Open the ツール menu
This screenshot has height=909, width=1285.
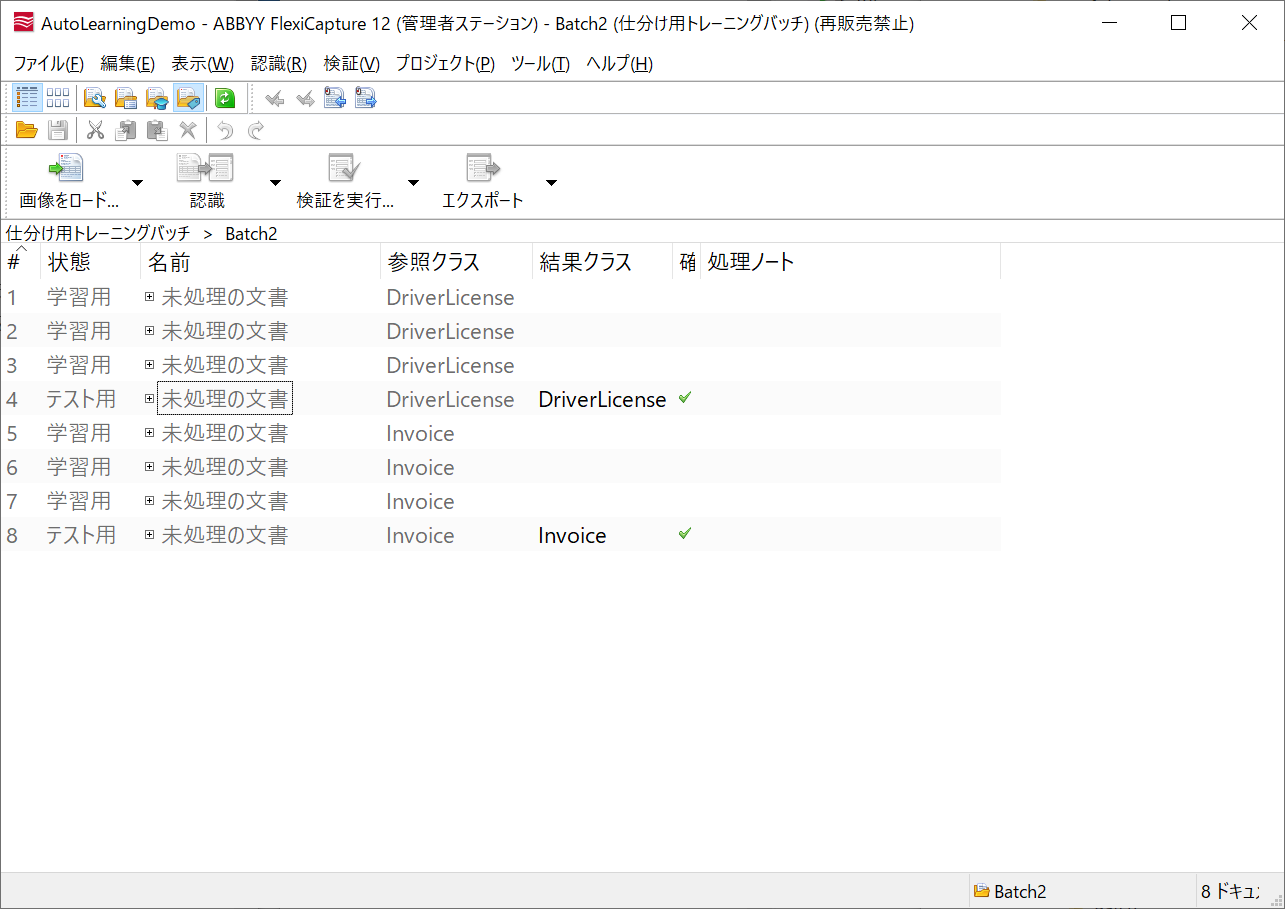click(x=540, y=64)
